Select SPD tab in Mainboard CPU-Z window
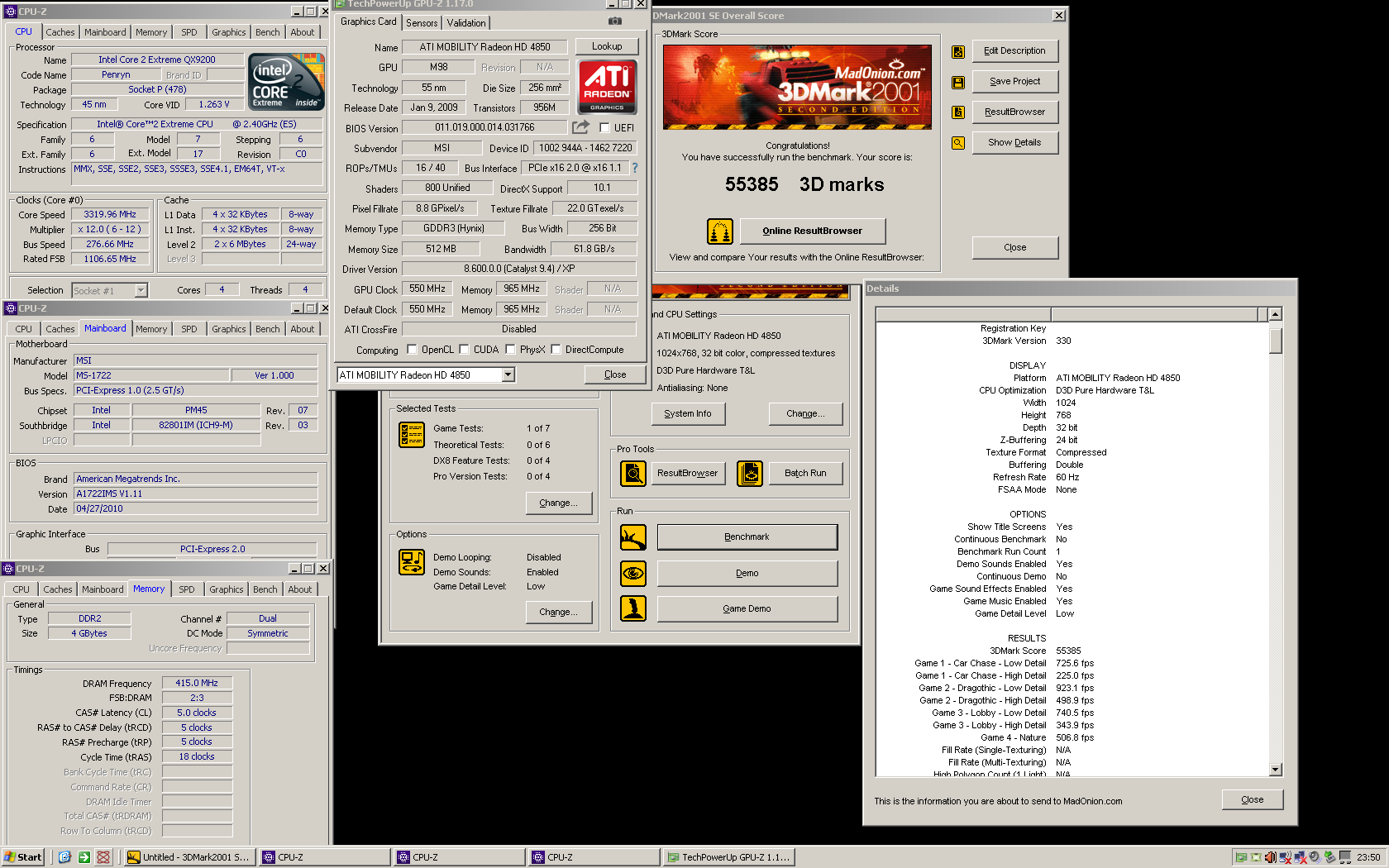 click(189, 329)
